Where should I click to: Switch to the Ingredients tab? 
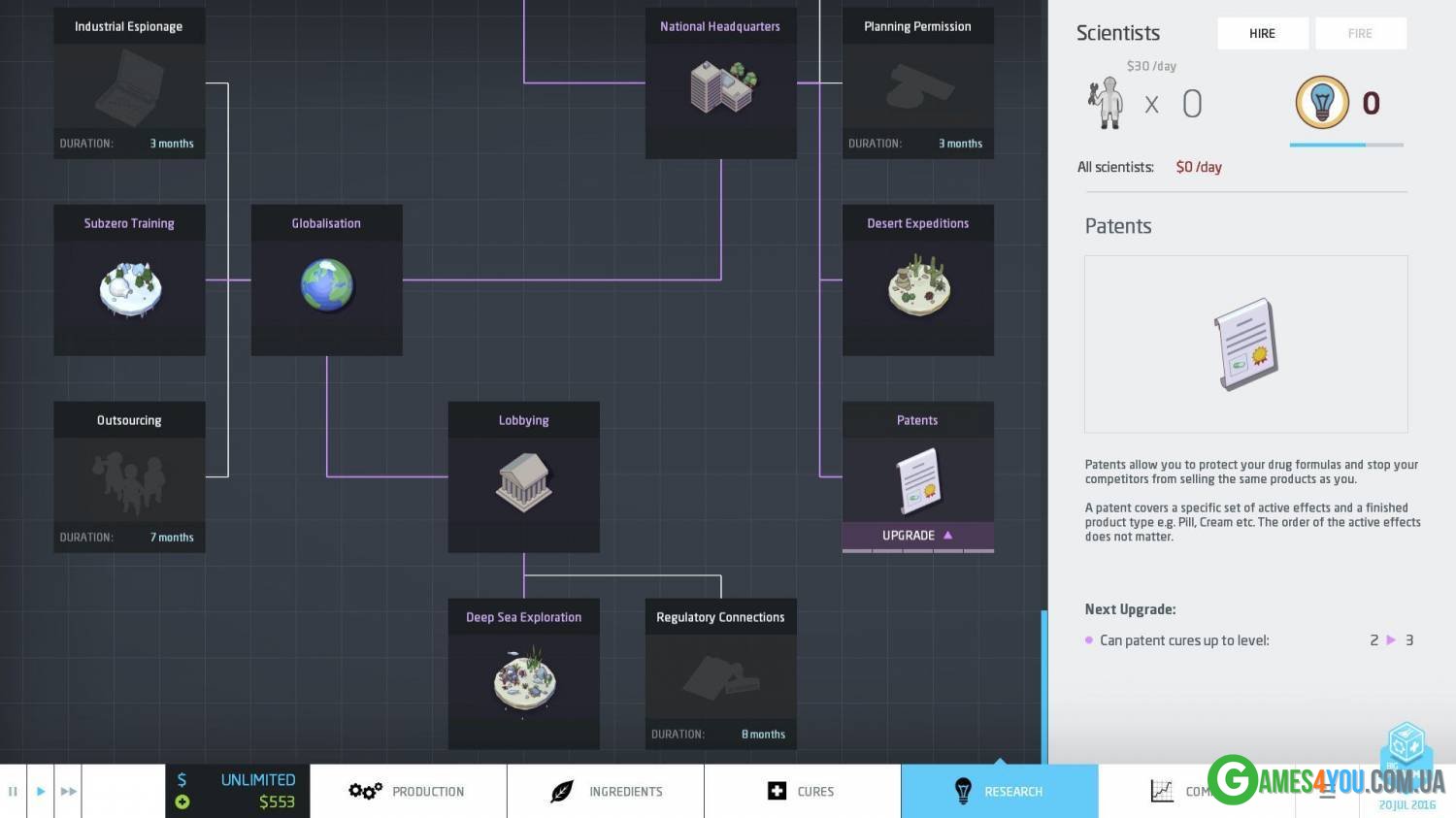[606, 792]
